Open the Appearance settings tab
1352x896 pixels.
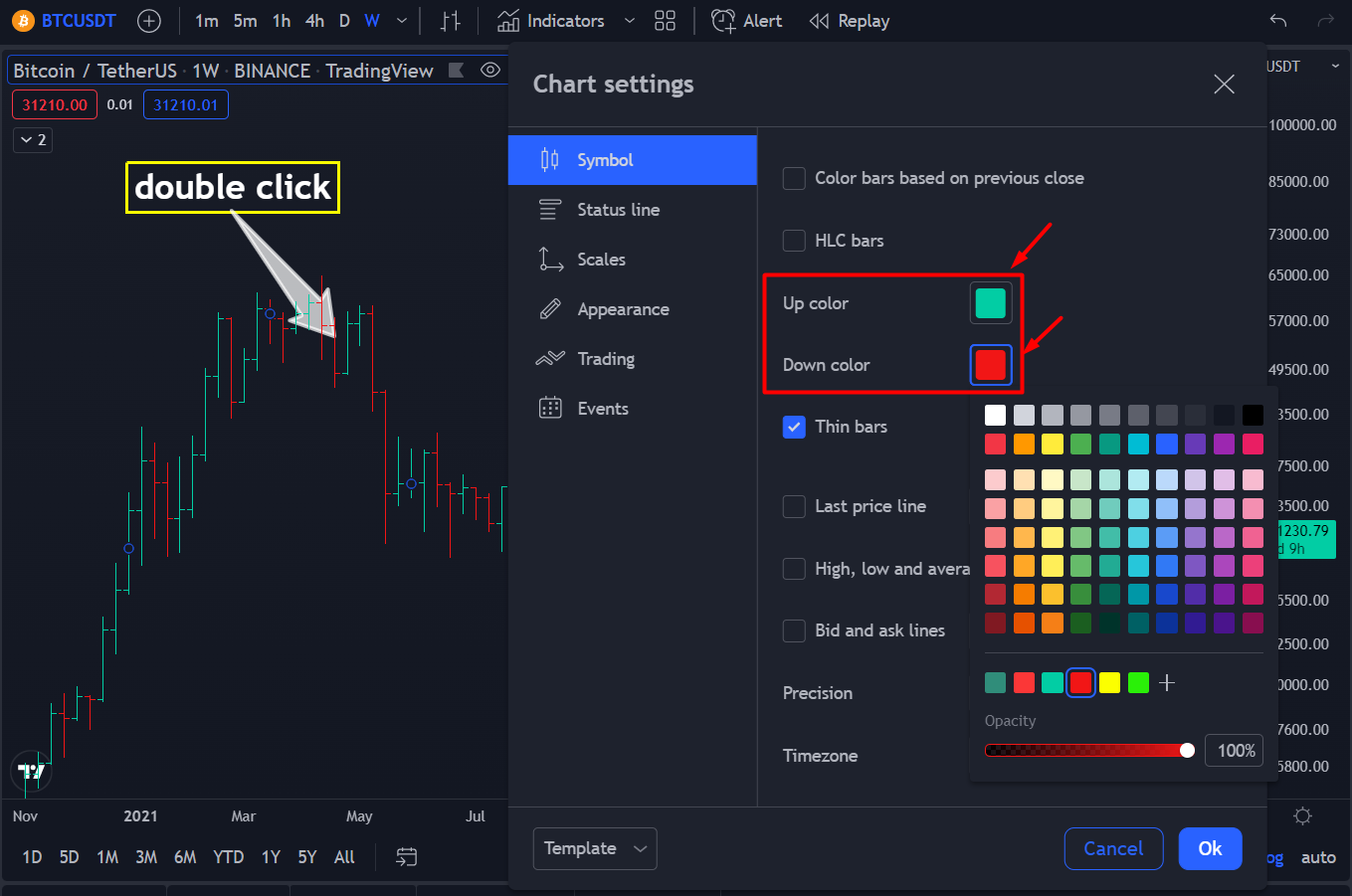(633, 309)
